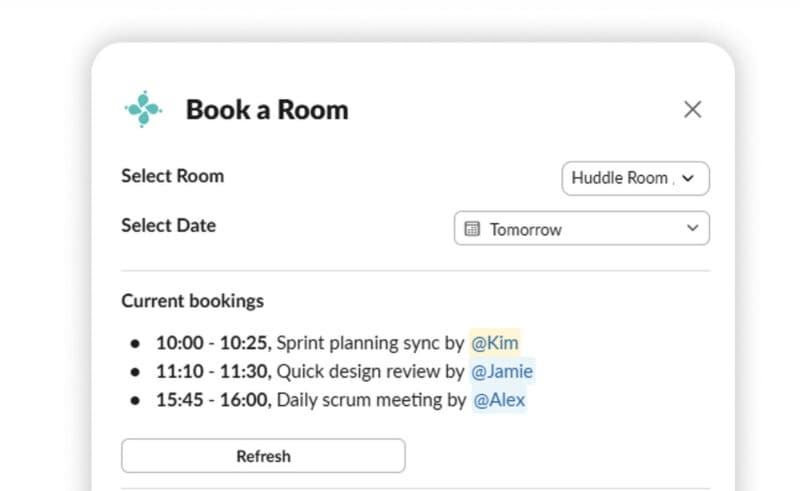Click the Huddle Room dropdown chevron

(x=688, y=178)
